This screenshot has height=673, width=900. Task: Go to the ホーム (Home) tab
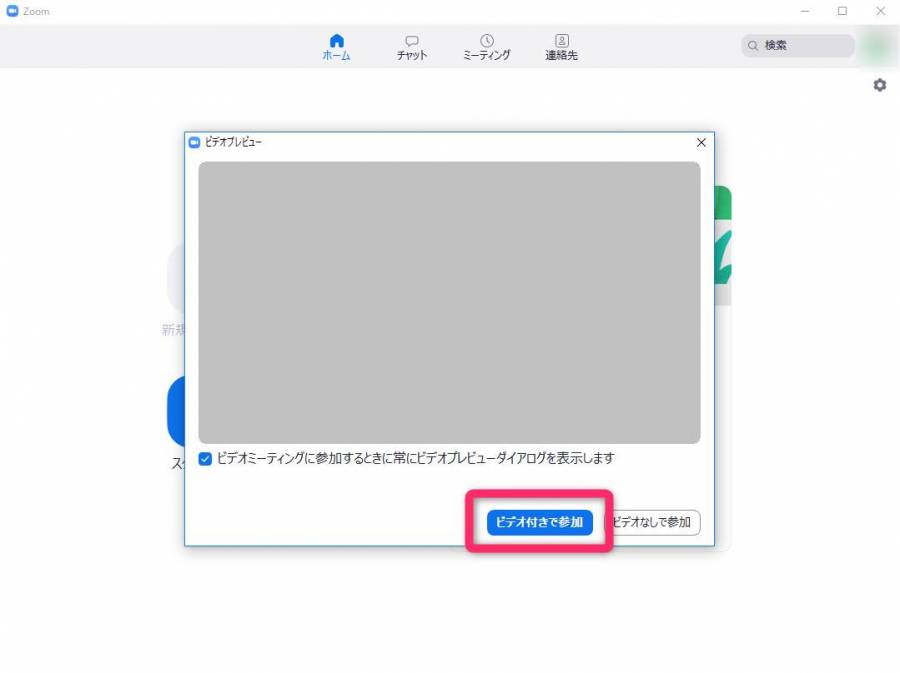pos(336,46)
